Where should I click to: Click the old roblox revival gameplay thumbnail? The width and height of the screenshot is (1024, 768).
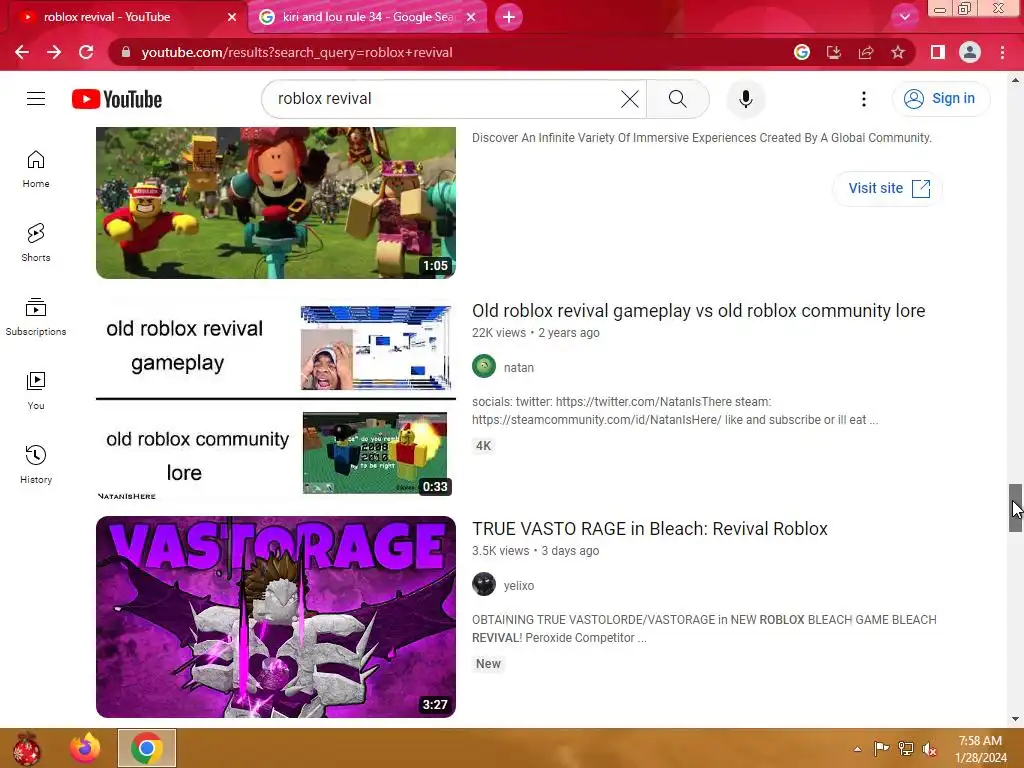pyautogui.click(x=276, y=400)
